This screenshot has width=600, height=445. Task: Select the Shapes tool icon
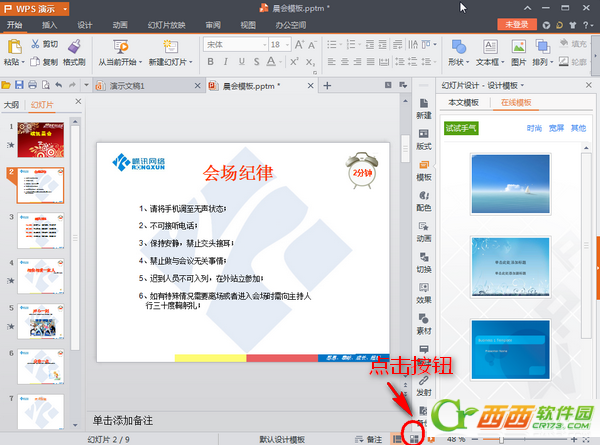pyautogui.click(x=459, y=47)
